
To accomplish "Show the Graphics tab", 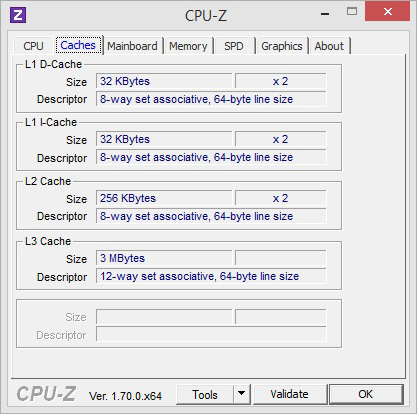I will click(282, 46).
